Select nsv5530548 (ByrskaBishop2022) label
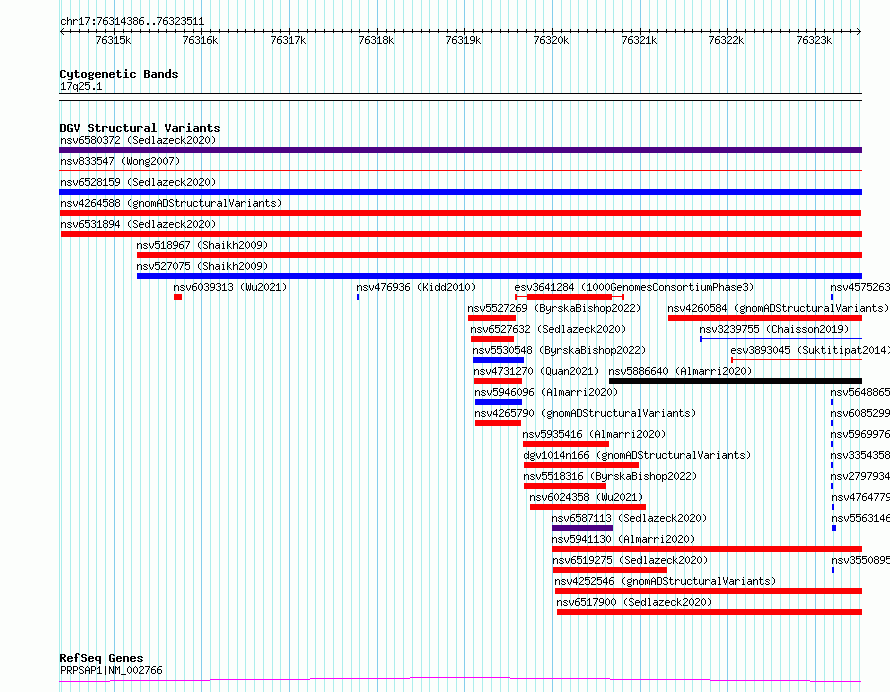890x692 pixels. click(559, 350)
